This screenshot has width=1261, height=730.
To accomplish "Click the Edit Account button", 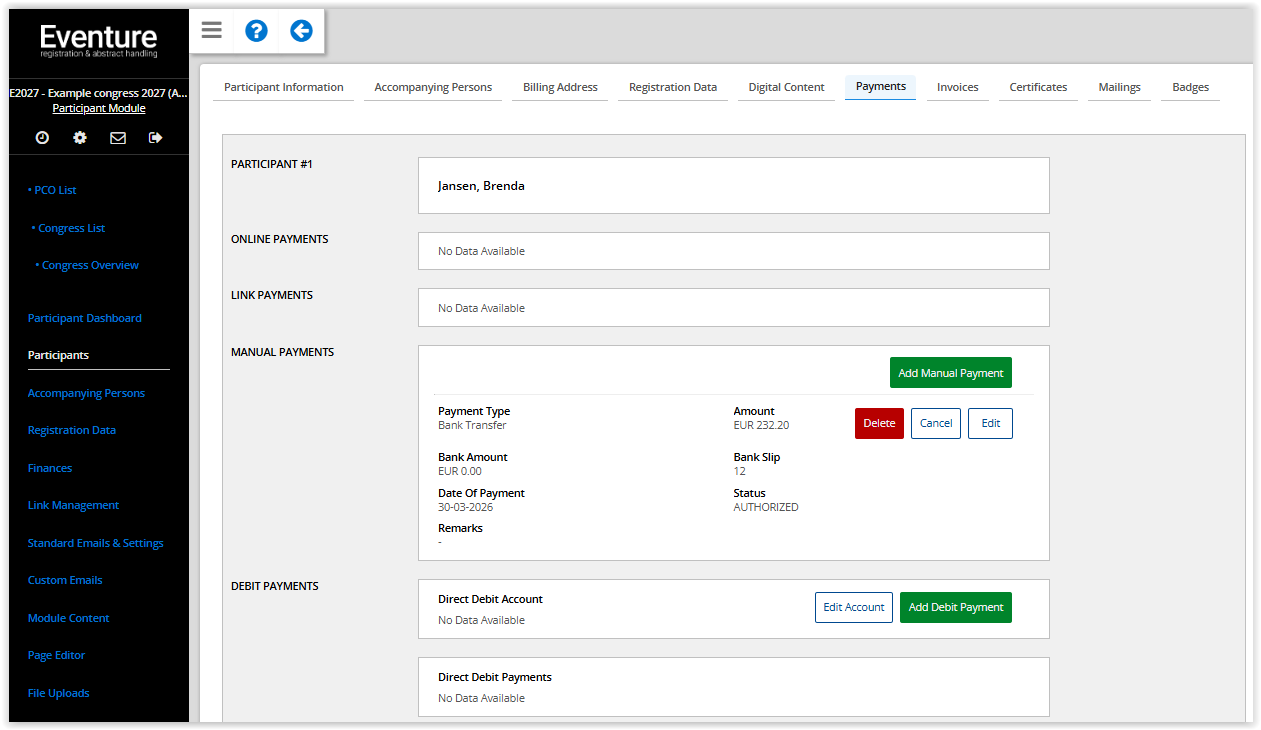I will (x=853, y=607).
